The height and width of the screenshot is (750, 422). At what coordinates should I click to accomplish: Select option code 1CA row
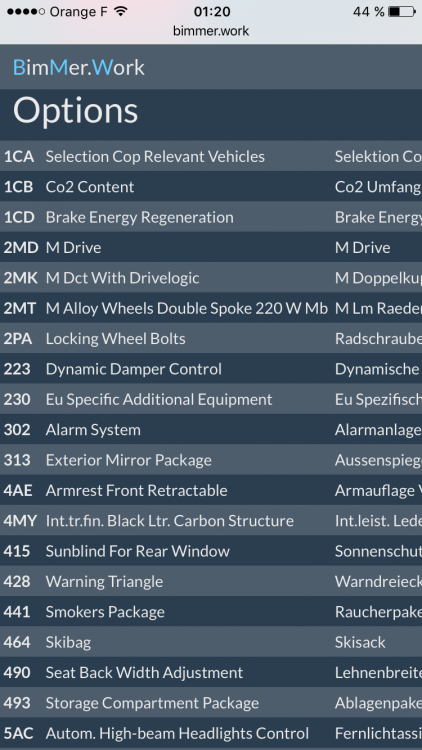tap(211, 156)
